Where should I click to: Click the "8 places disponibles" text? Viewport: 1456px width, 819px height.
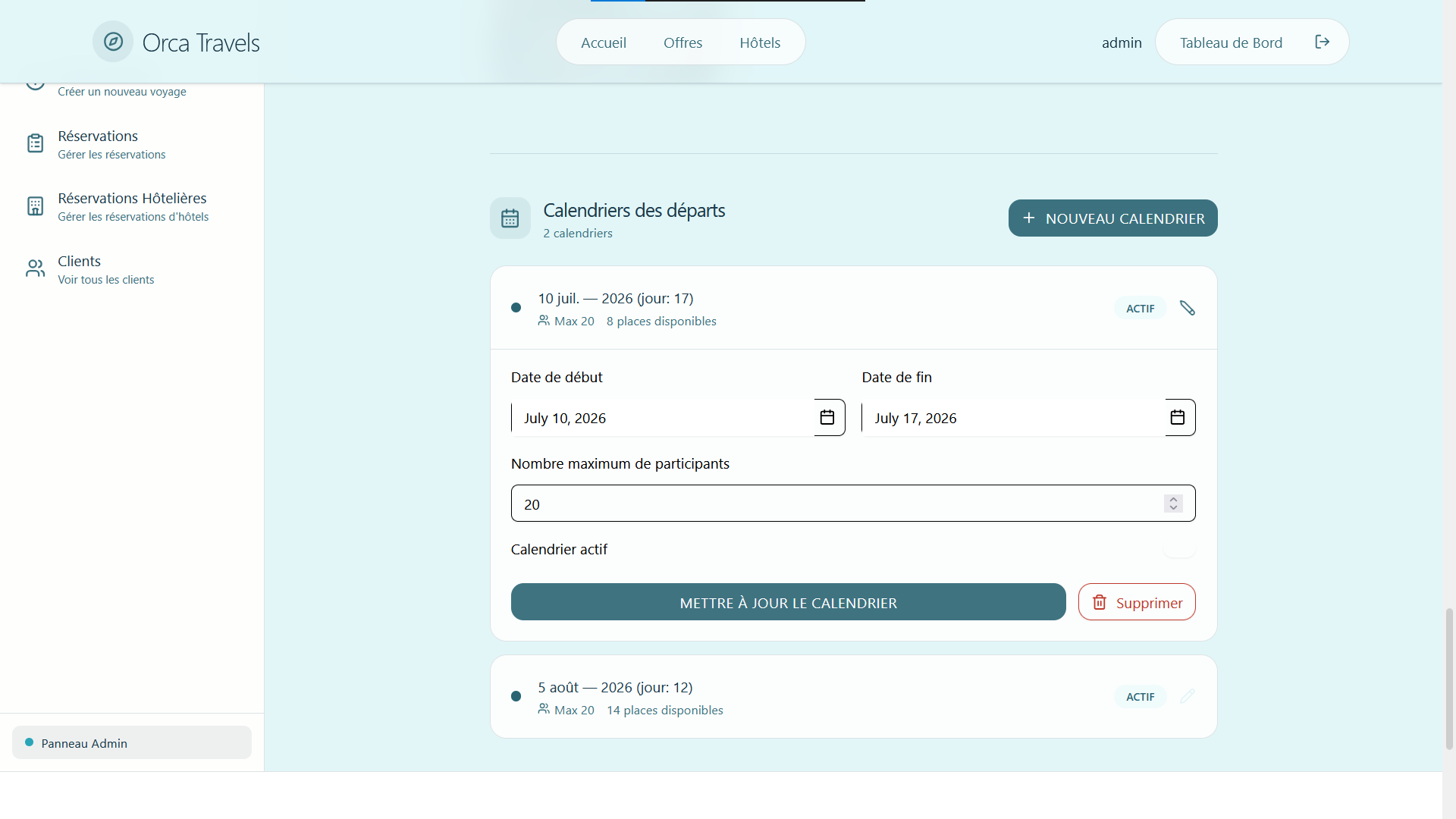click(661, 322)
